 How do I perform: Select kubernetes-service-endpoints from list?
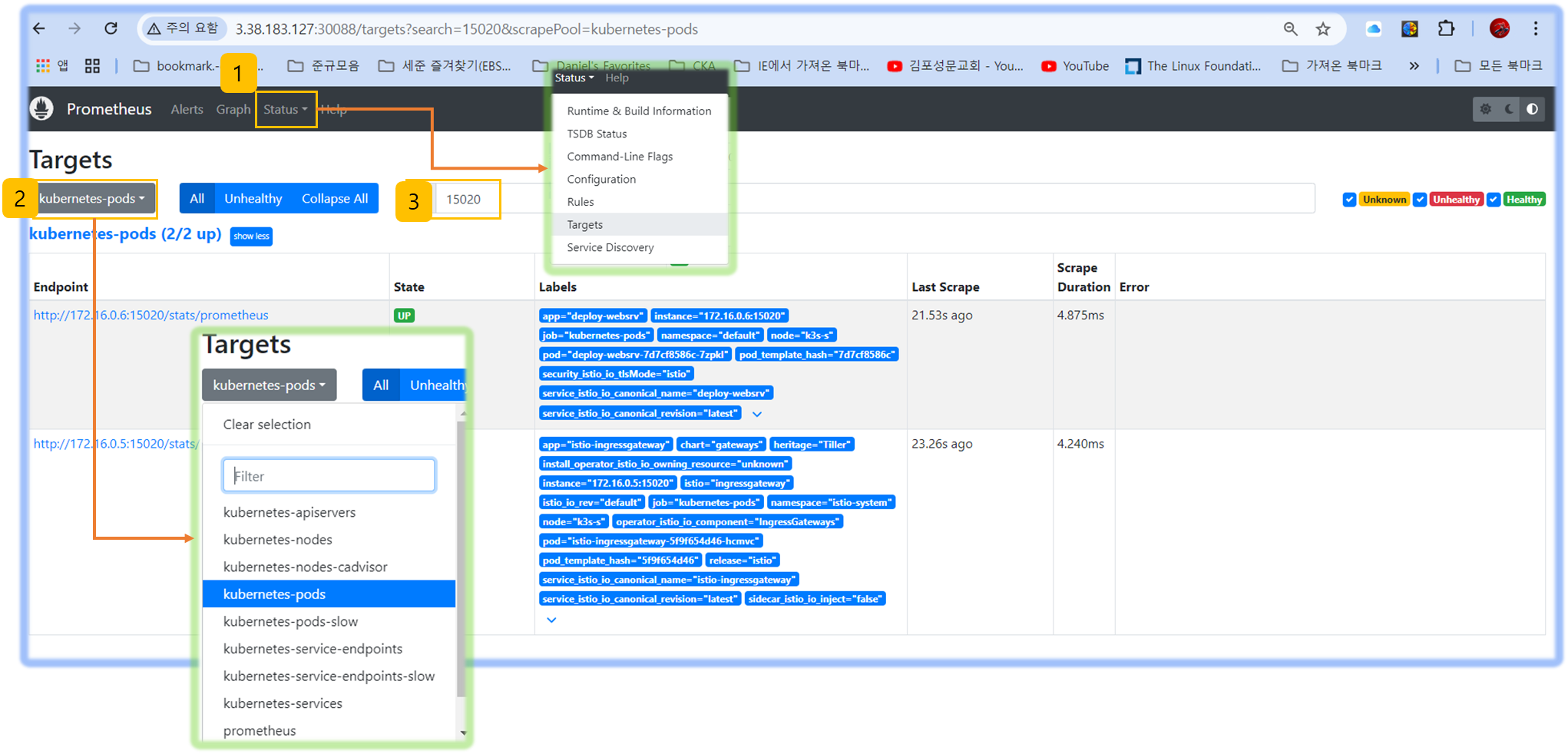pyautogui.click(x=329, y=649)
